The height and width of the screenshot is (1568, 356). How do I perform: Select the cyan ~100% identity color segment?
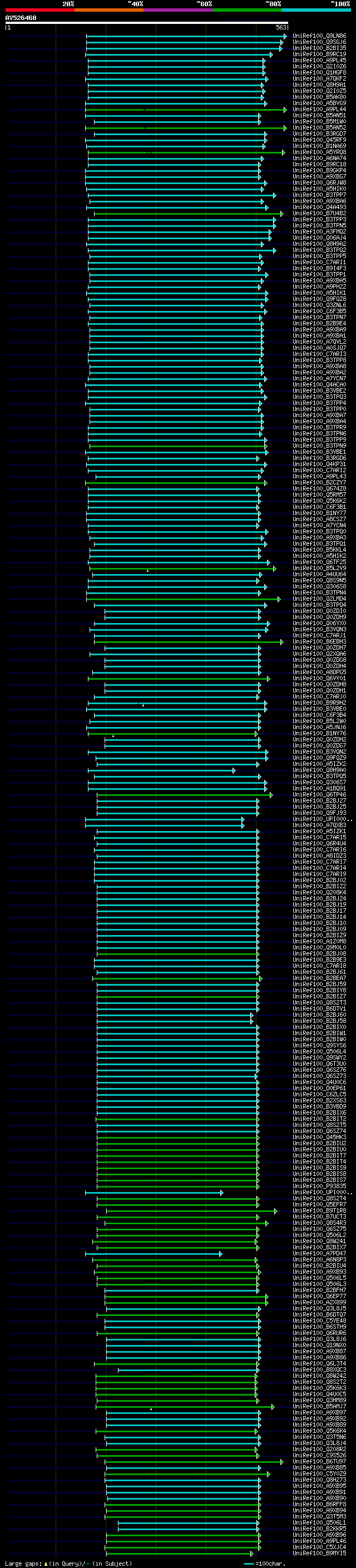pyautogui.click(x=316, y=10)
